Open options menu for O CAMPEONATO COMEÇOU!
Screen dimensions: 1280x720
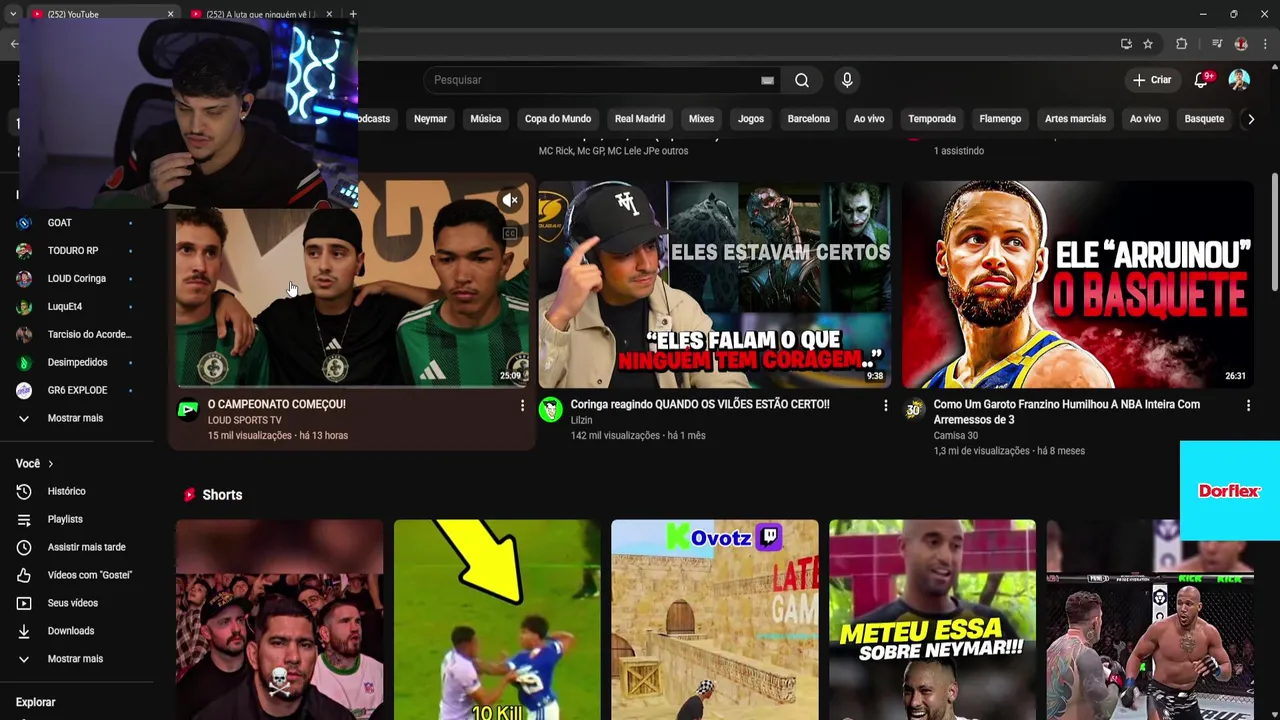[x=522, y=405]
